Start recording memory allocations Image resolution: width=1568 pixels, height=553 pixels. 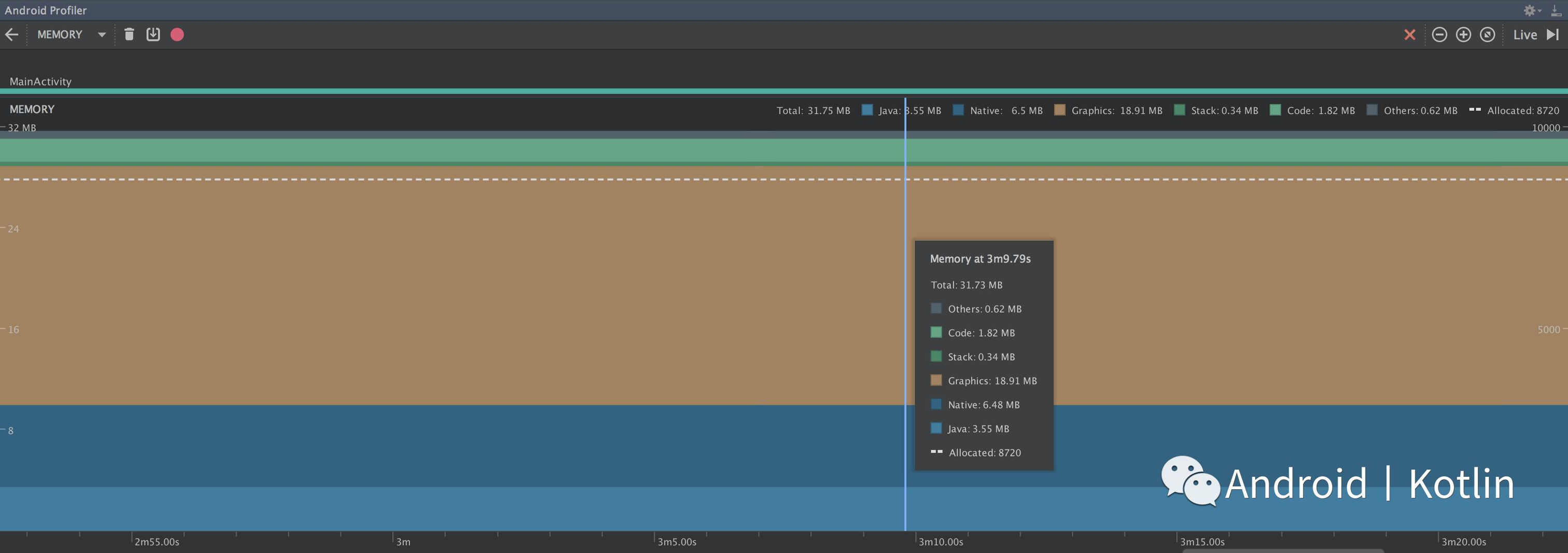tap(177, 35)
